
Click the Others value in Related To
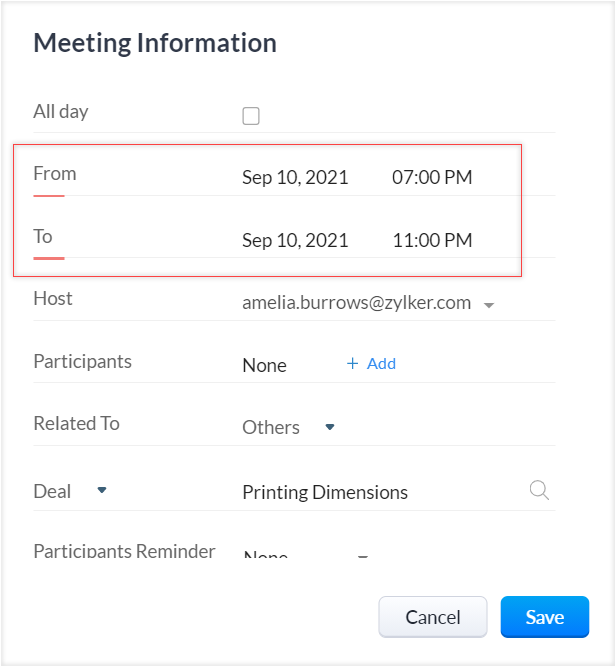coord(271,427)
